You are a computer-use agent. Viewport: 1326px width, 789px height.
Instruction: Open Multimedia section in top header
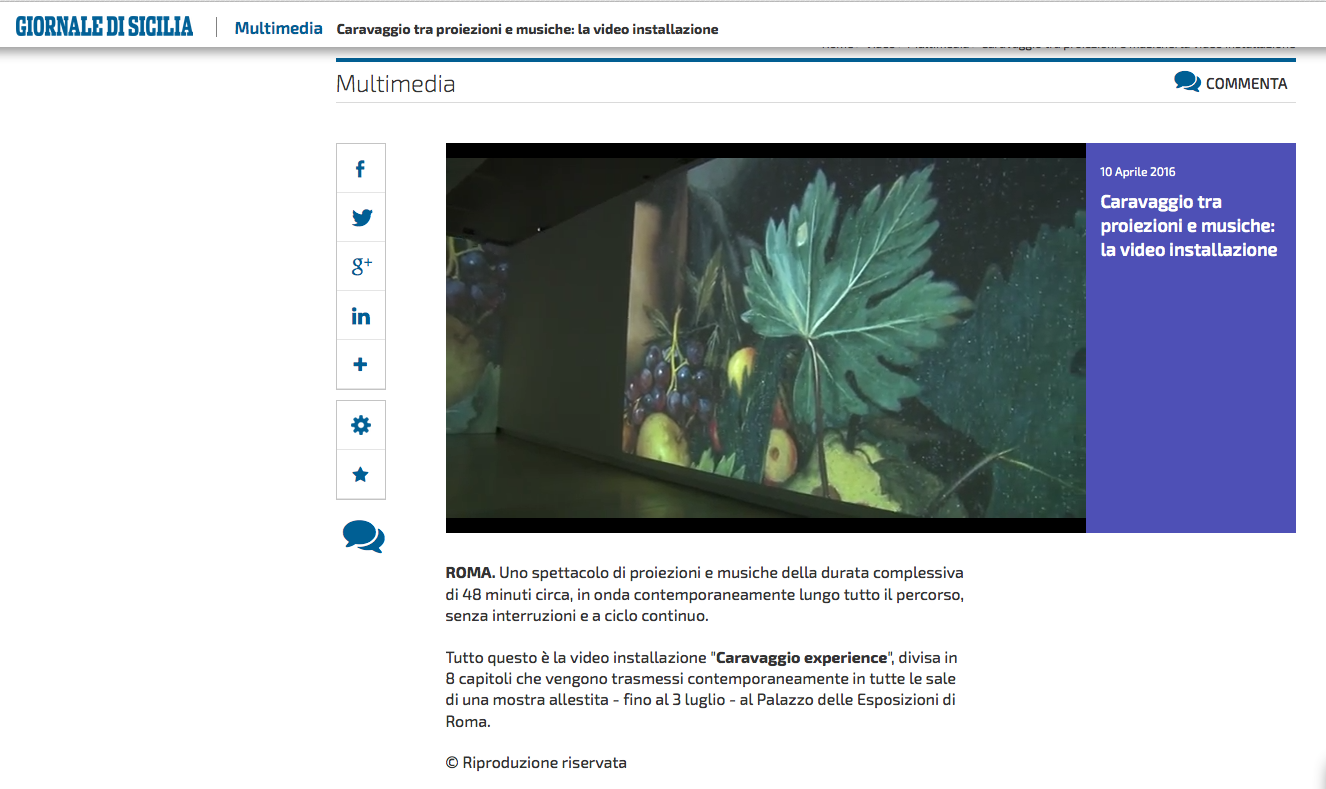click(278, 28)
